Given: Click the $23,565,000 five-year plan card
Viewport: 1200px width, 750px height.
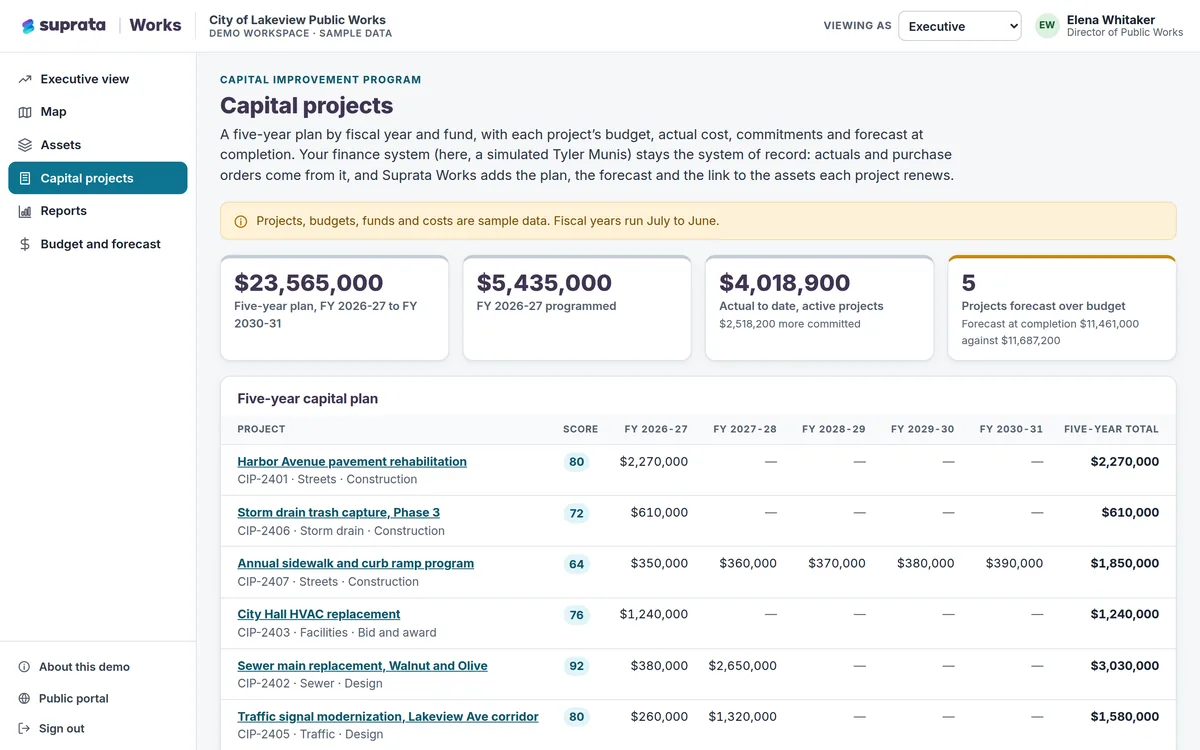Looking at the screenshot, I should coord(334,308).
